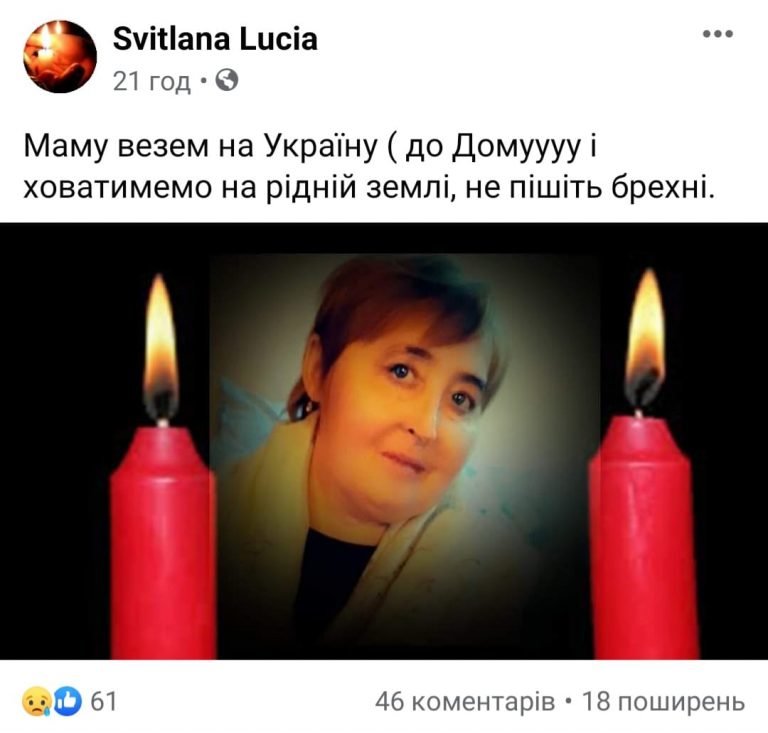Open the three-dot post options menu

tap(718, 34)
